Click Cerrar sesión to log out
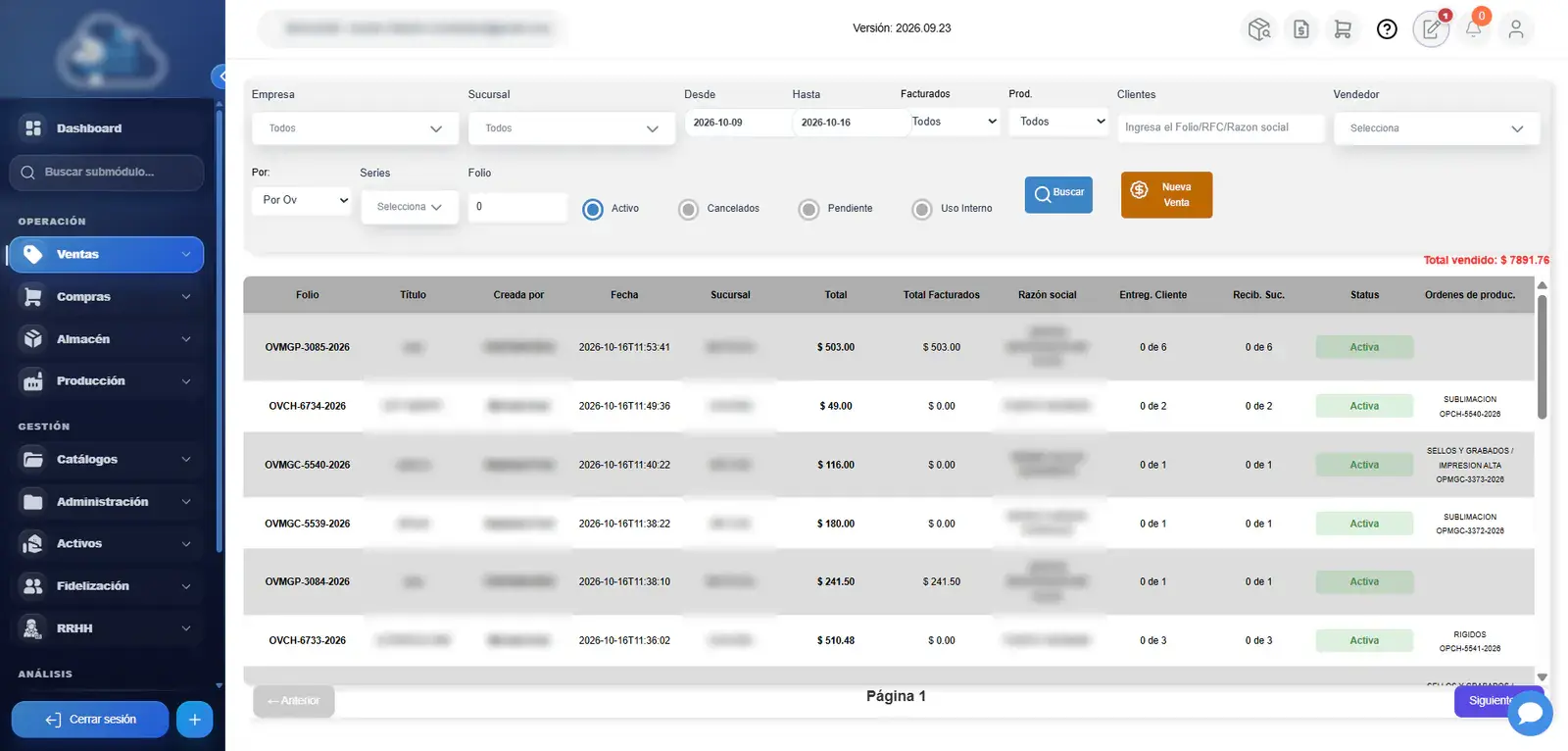1568x751 pixels. (x=90, y=720)
